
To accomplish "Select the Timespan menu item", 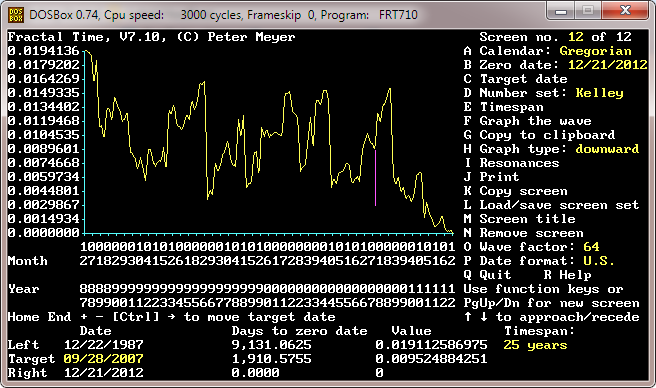I will tap(503, 107).
